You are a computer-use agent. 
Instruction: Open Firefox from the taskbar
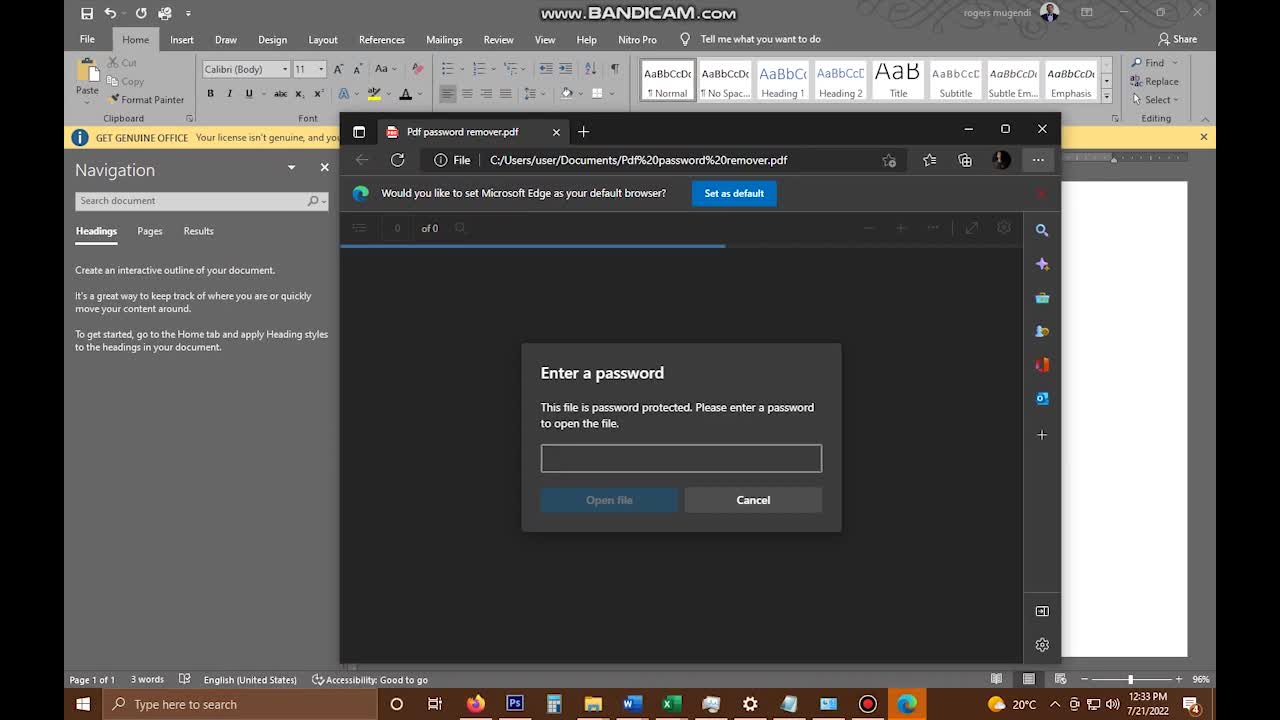(475, 704)
